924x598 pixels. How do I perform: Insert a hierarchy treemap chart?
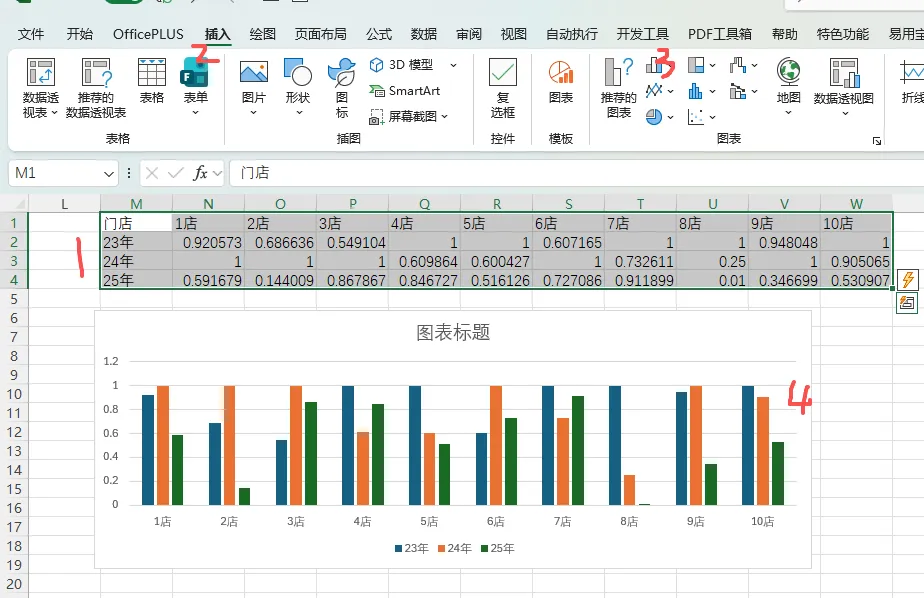[696, 65]
